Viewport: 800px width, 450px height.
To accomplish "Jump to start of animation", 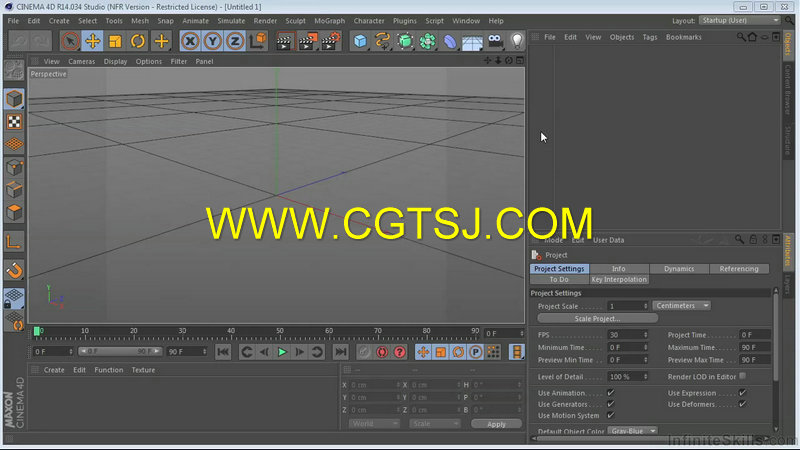I will [x=223, y=352].
